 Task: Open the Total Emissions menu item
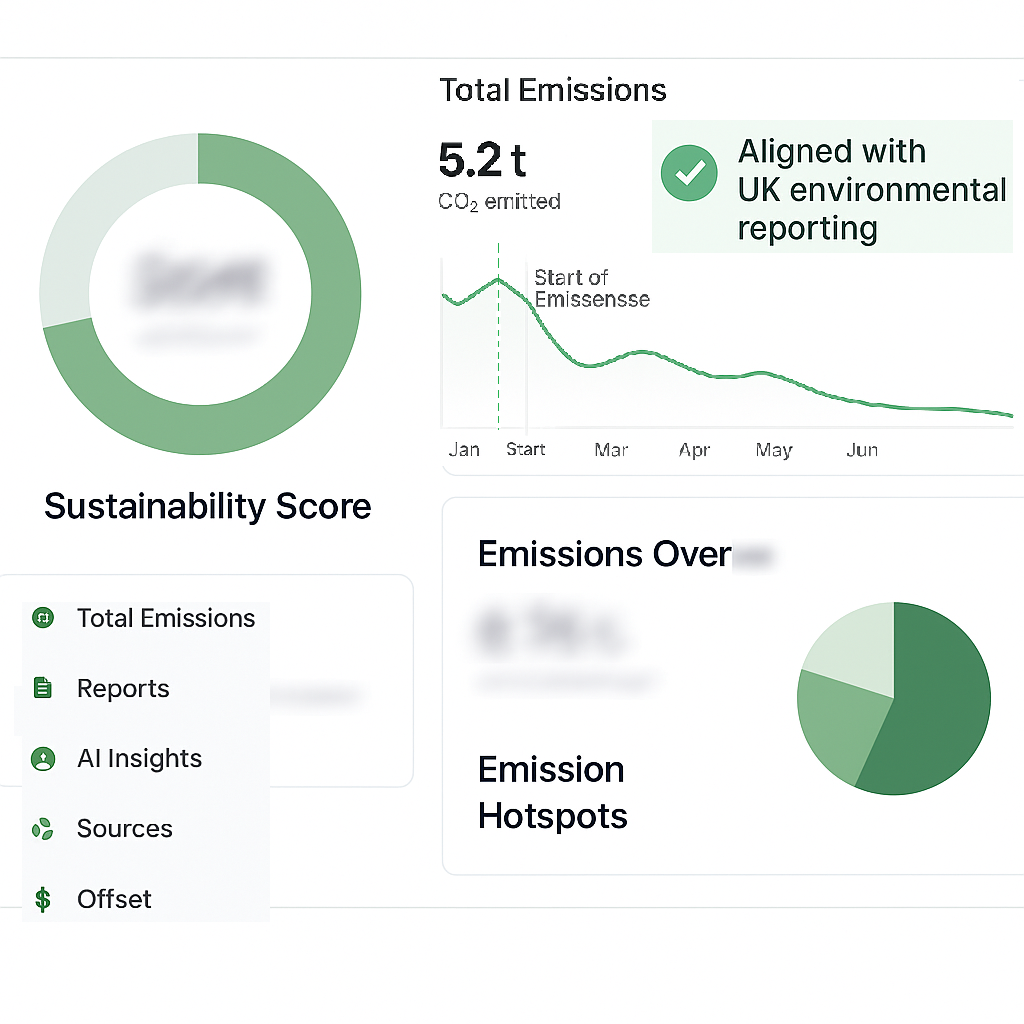point(166,618)
